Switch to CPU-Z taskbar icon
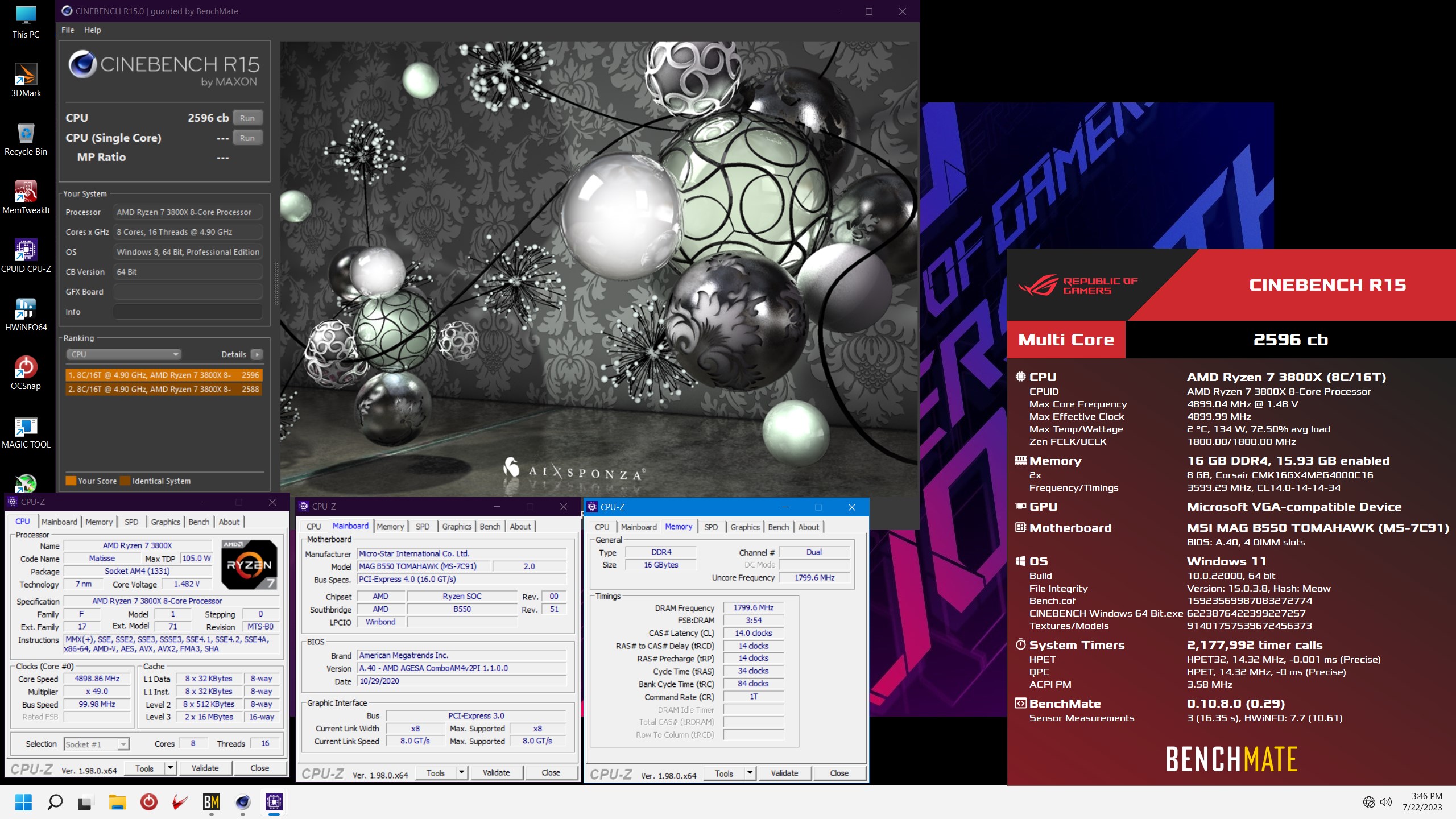This screenshot has width=1456, height=819. coord(274,802)
